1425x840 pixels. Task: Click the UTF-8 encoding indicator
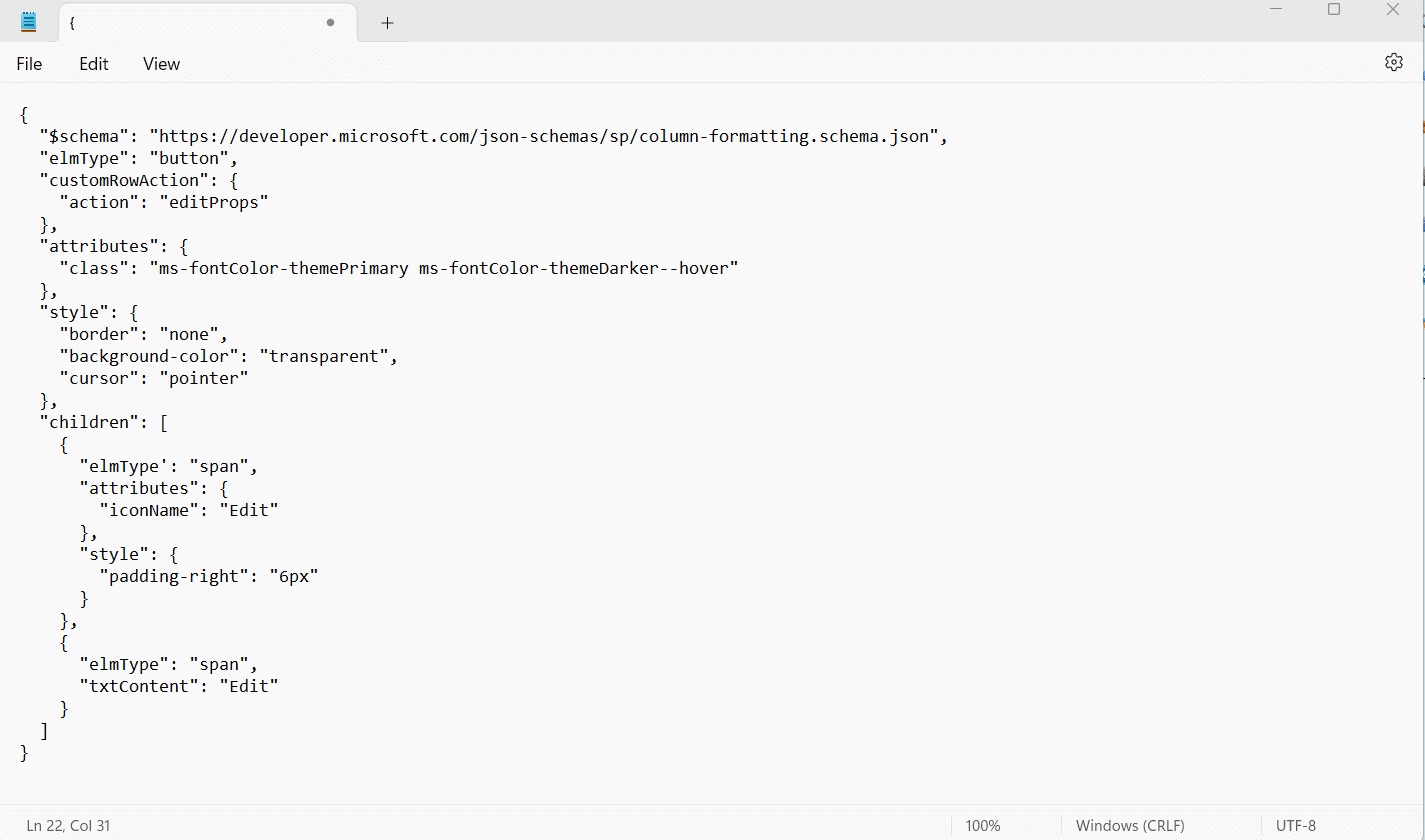(1296, 826)
